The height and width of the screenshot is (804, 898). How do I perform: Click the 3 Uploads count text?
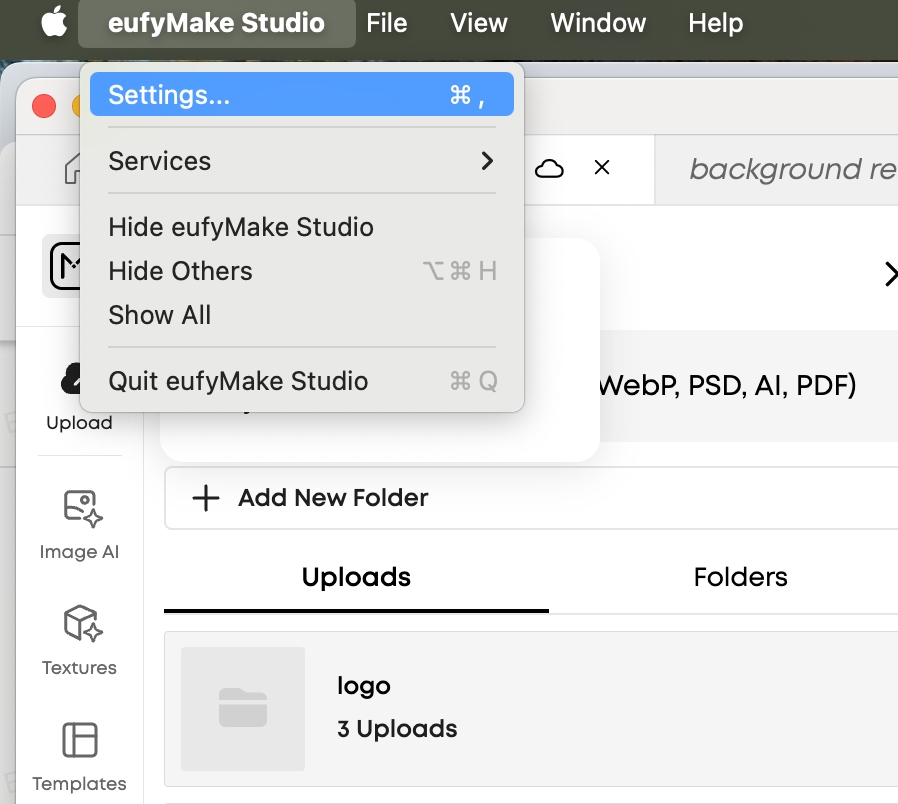point(397,729)
